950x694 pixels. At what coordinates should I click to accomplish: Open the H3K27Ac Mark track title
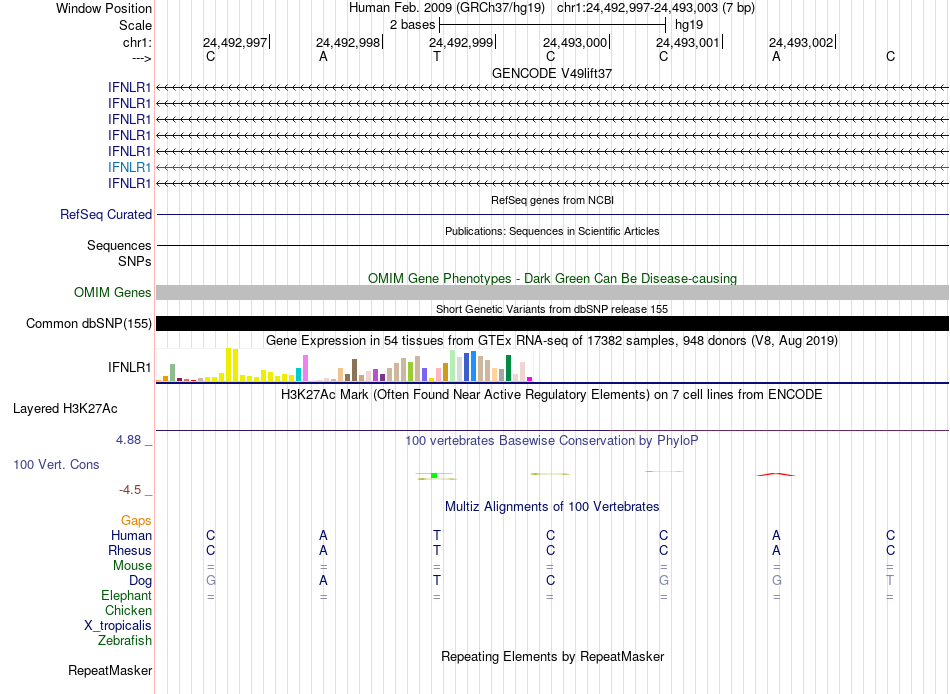pyautogui.click(x=552, y=395)
